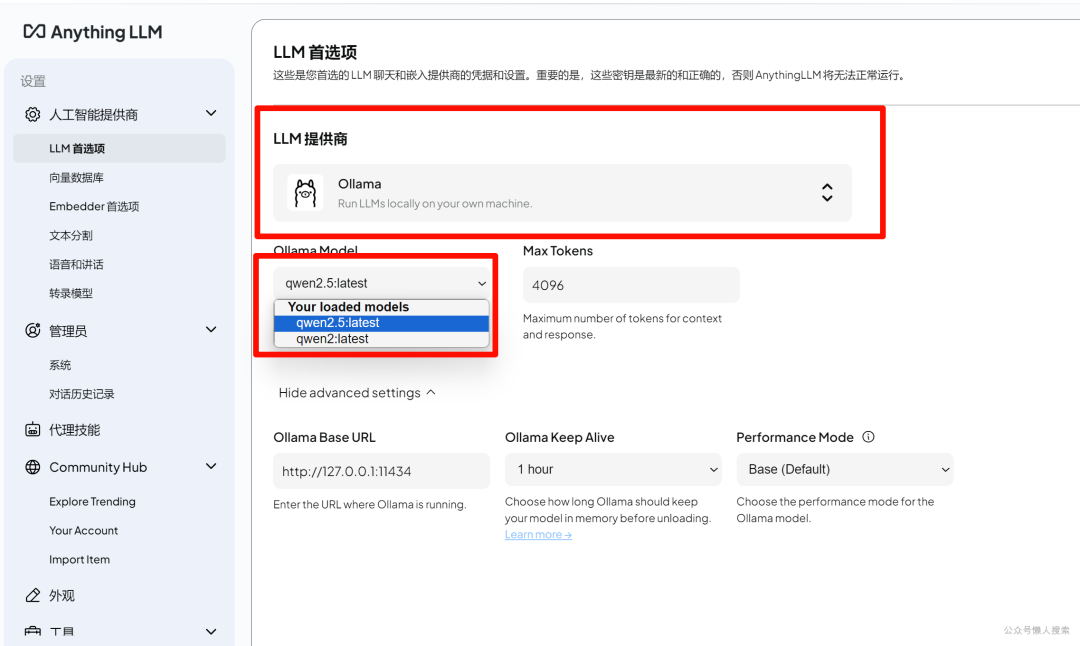The height and width of the screenshot is (646, 1080).
Task: Click the globe icon beside Community Hub
Action: point(32,467)
